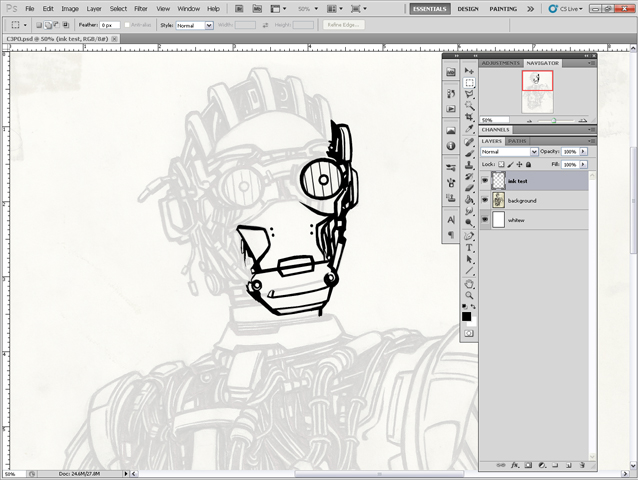Select the History Brush tool

(x=469, y=177)
